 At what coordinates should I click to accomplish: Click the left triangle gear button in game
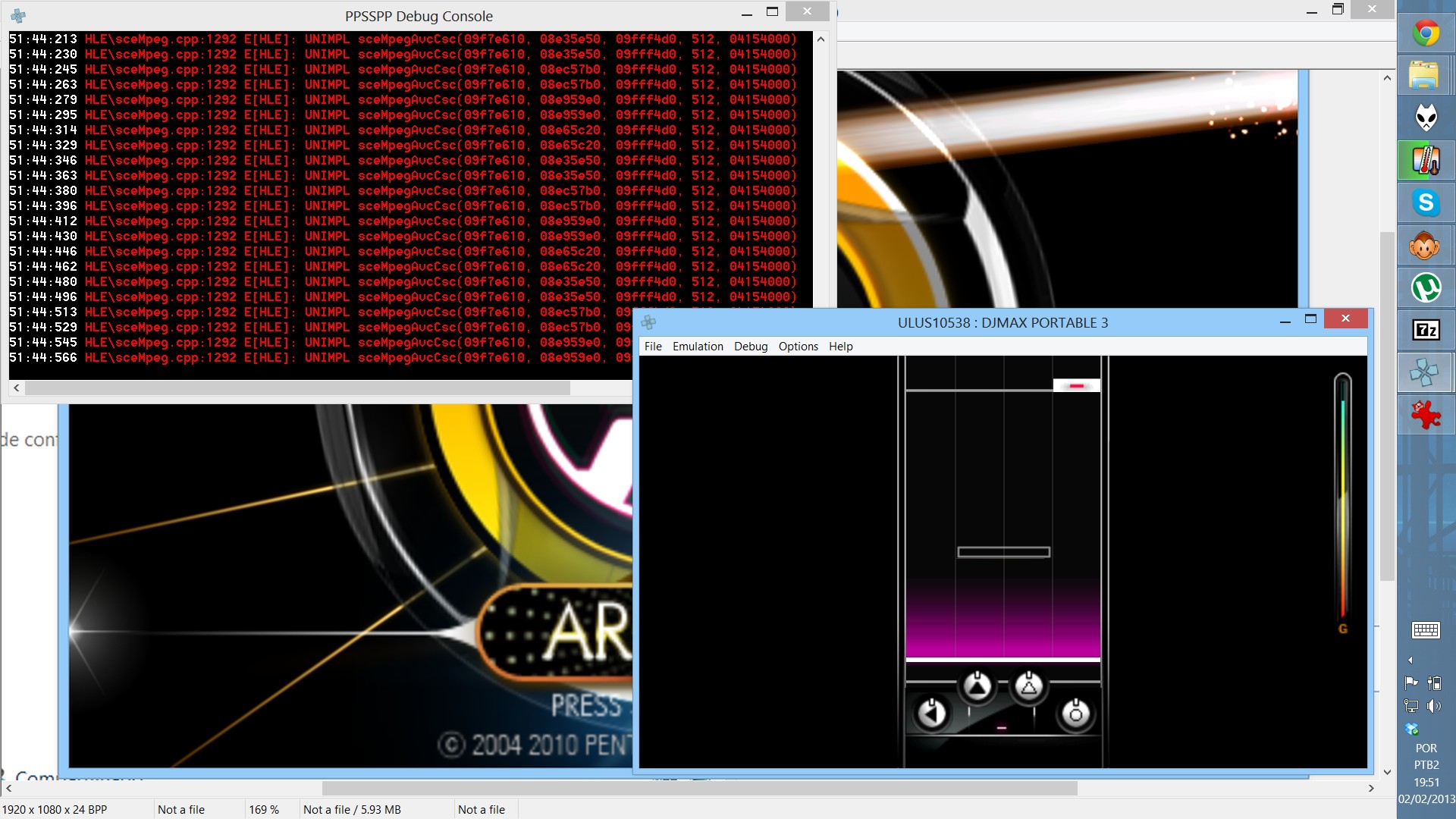click(x=977, y=686)
